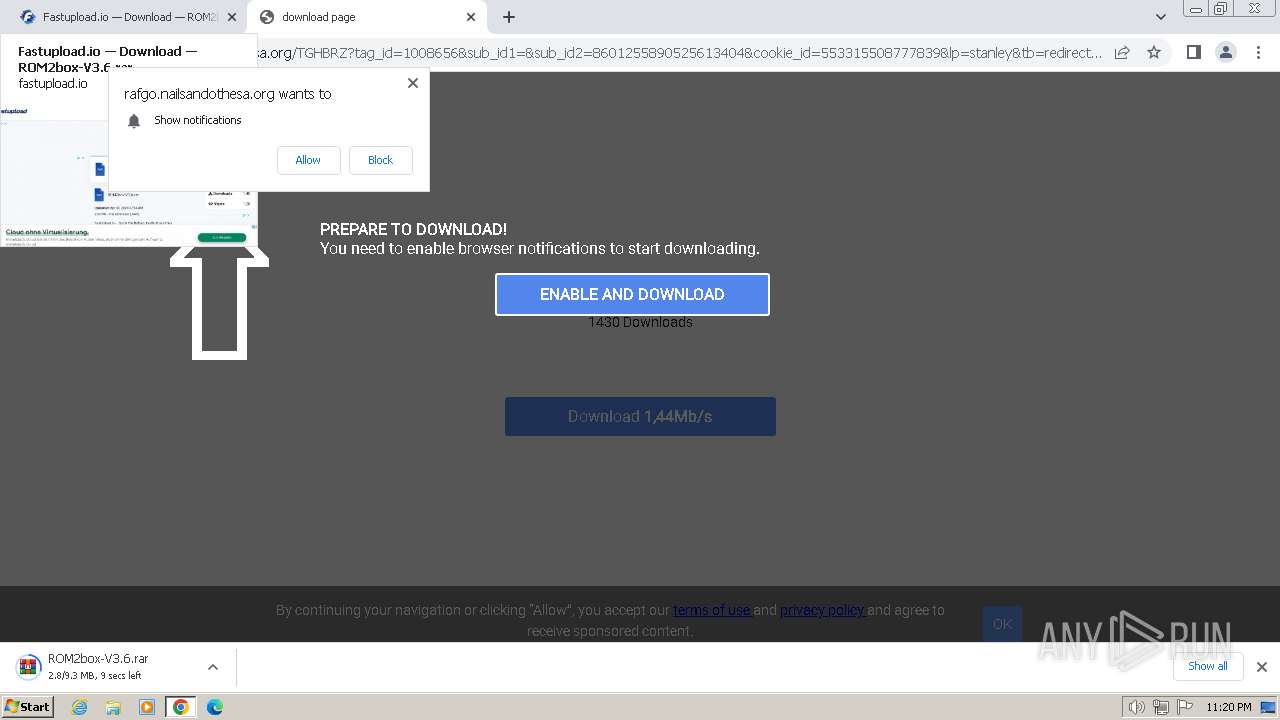Open the downloaded ROM2box-V3.6.rar file

[98, 667]
